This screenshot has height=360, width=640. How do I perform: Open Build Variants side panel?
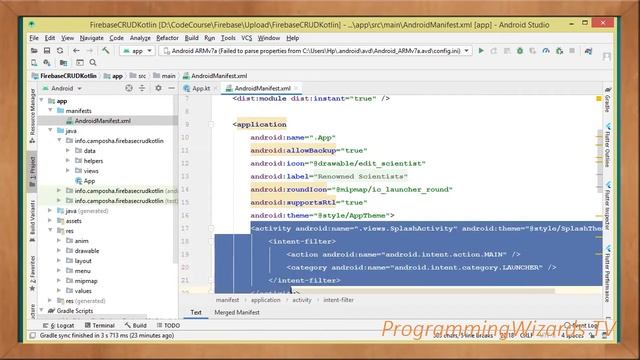tap(32, 221)
